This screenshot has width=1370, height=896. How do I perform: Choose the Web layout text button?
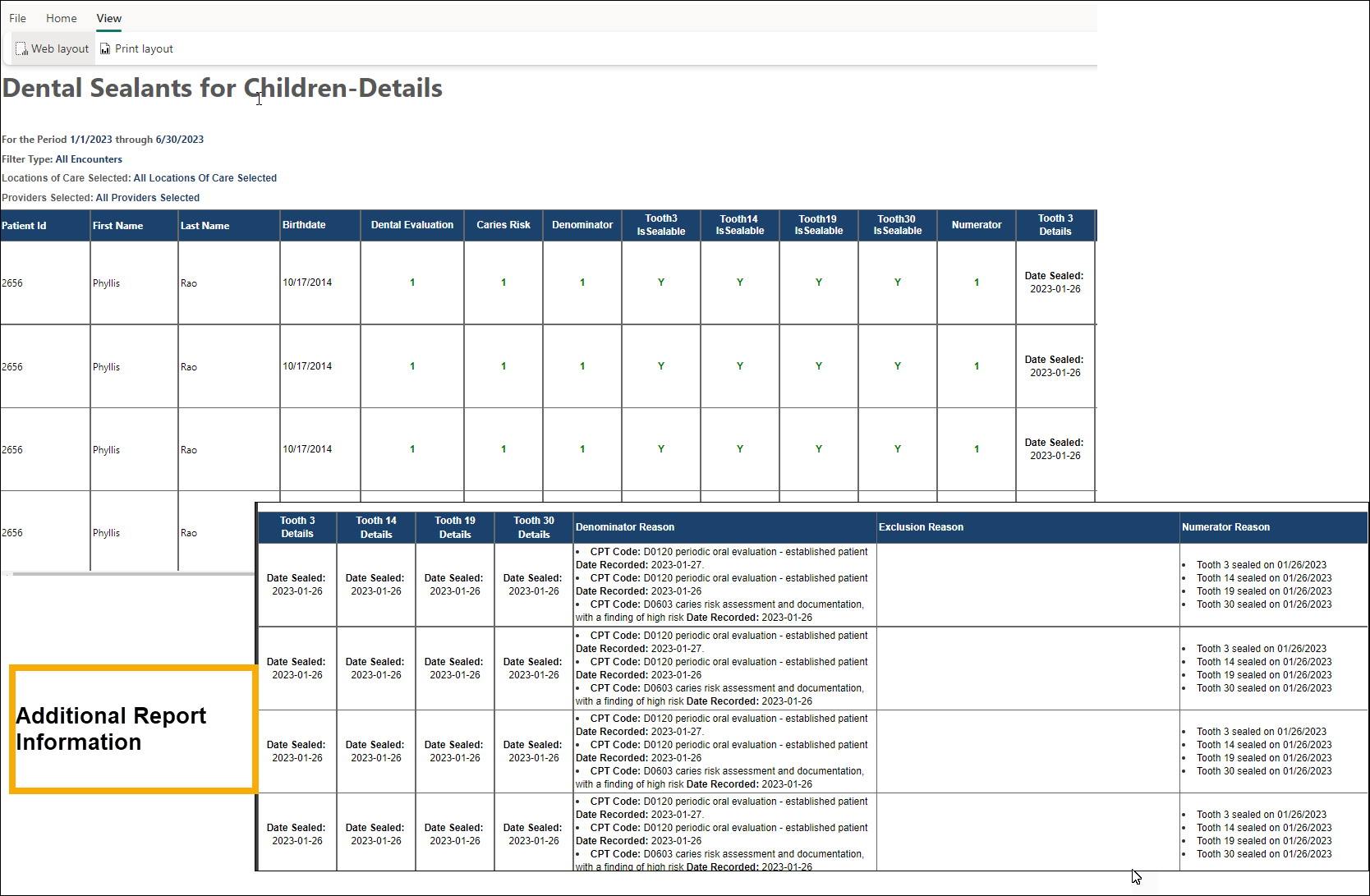click(60, 49)
